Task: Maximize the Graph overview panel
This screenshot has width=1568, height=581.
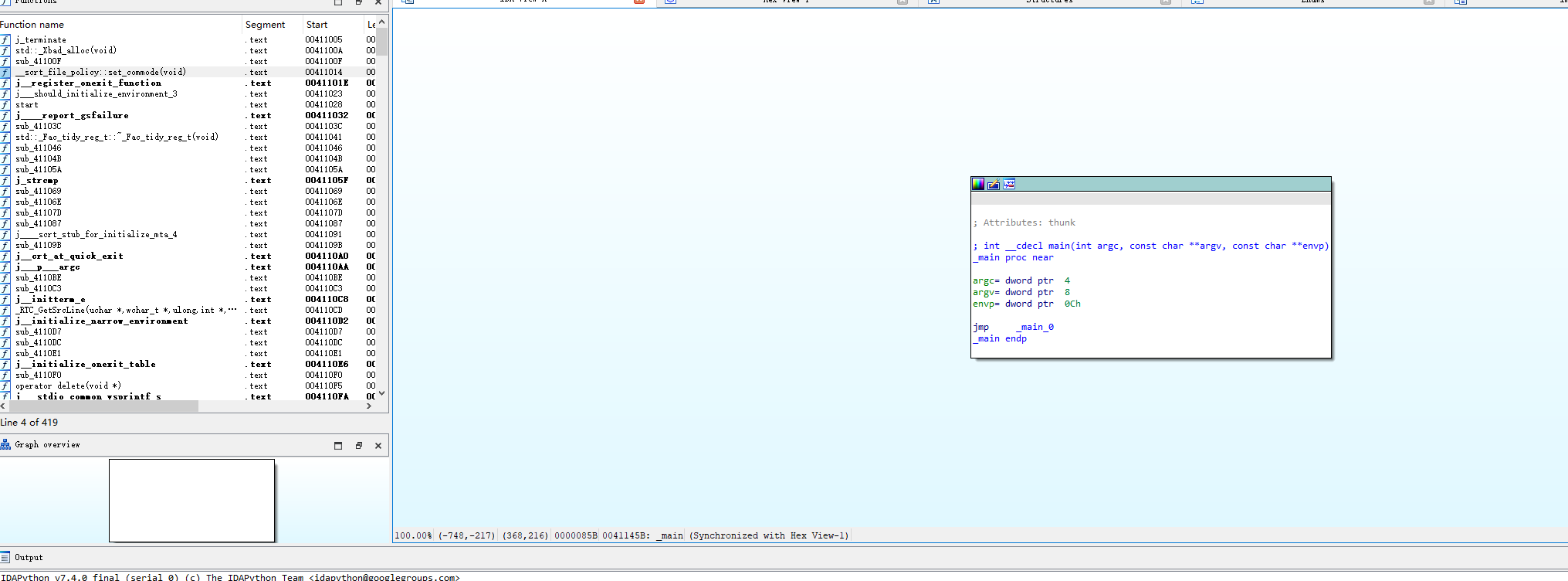Action: 338,445
